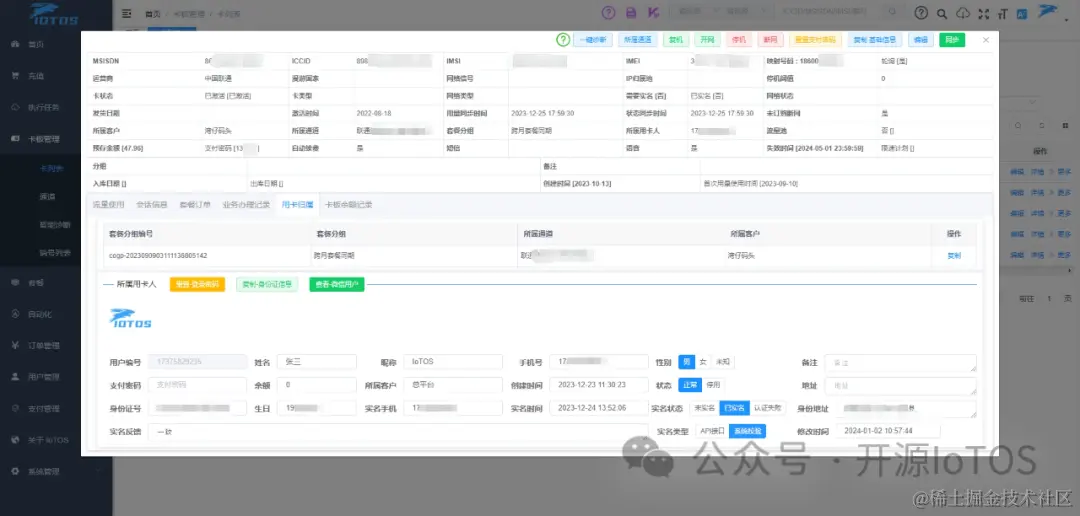
Task: Click the green 复机 button
Action: point(676,40)
